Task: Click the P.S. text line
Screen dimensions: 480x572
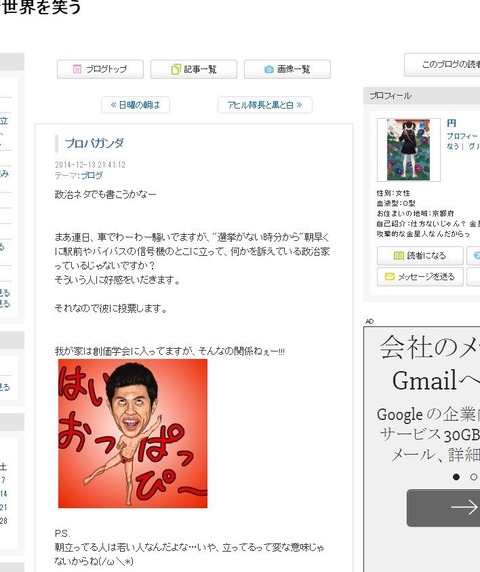Action: click(62, 534)
